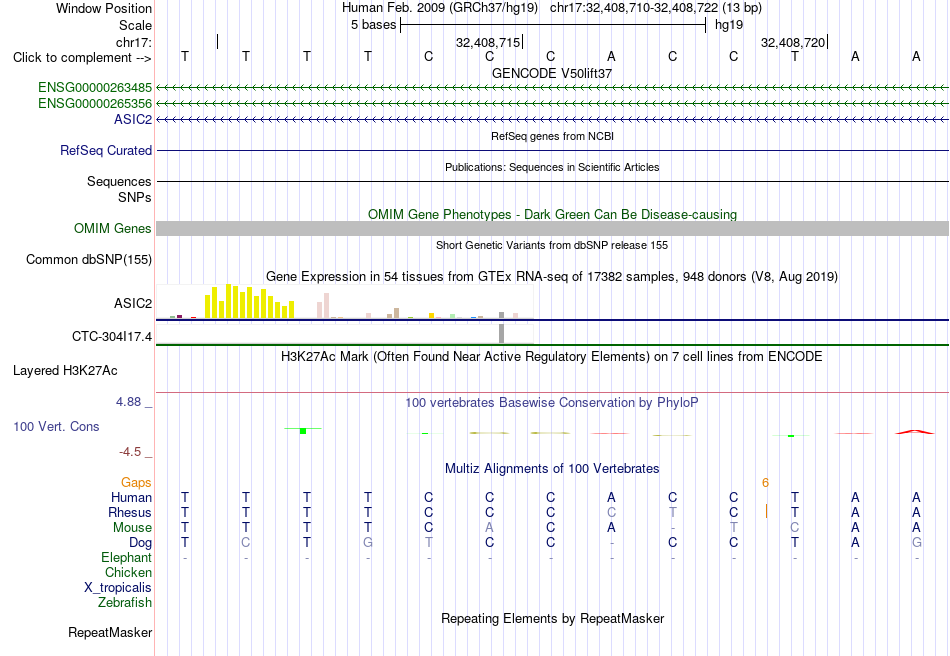The width and height of the screenshot is (950, 656).
Task: Click the 4.88 conservation scale maximum
Action: [x=128, y=402]
